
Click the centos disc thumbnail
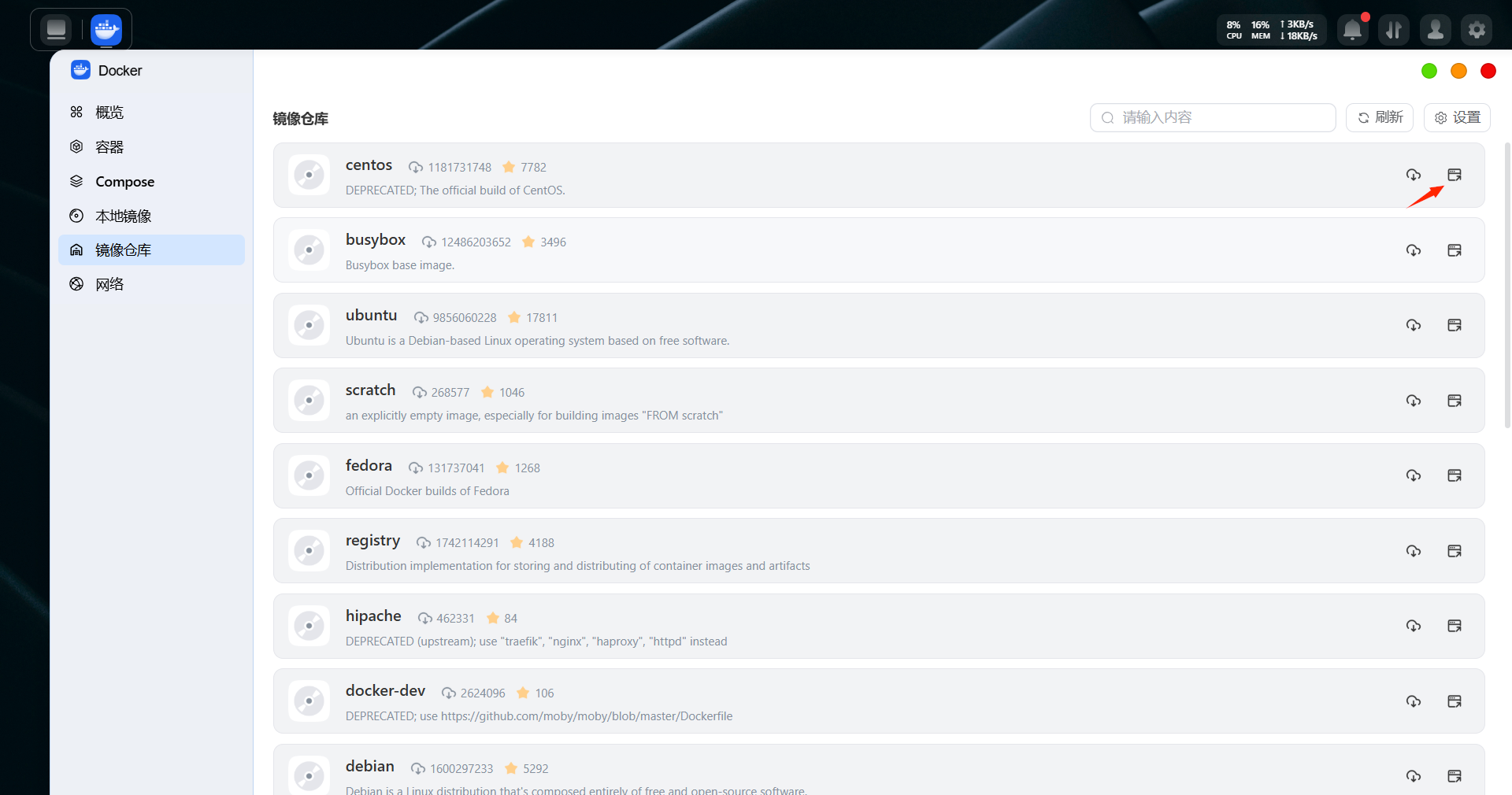pyautogui.click(x=309, y=175)
